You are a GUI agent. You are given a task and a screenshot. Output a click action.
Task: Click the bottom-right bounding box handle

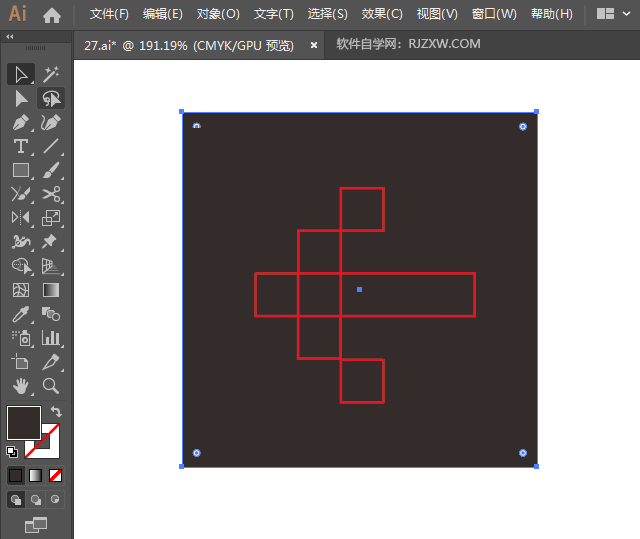[536, 466]
